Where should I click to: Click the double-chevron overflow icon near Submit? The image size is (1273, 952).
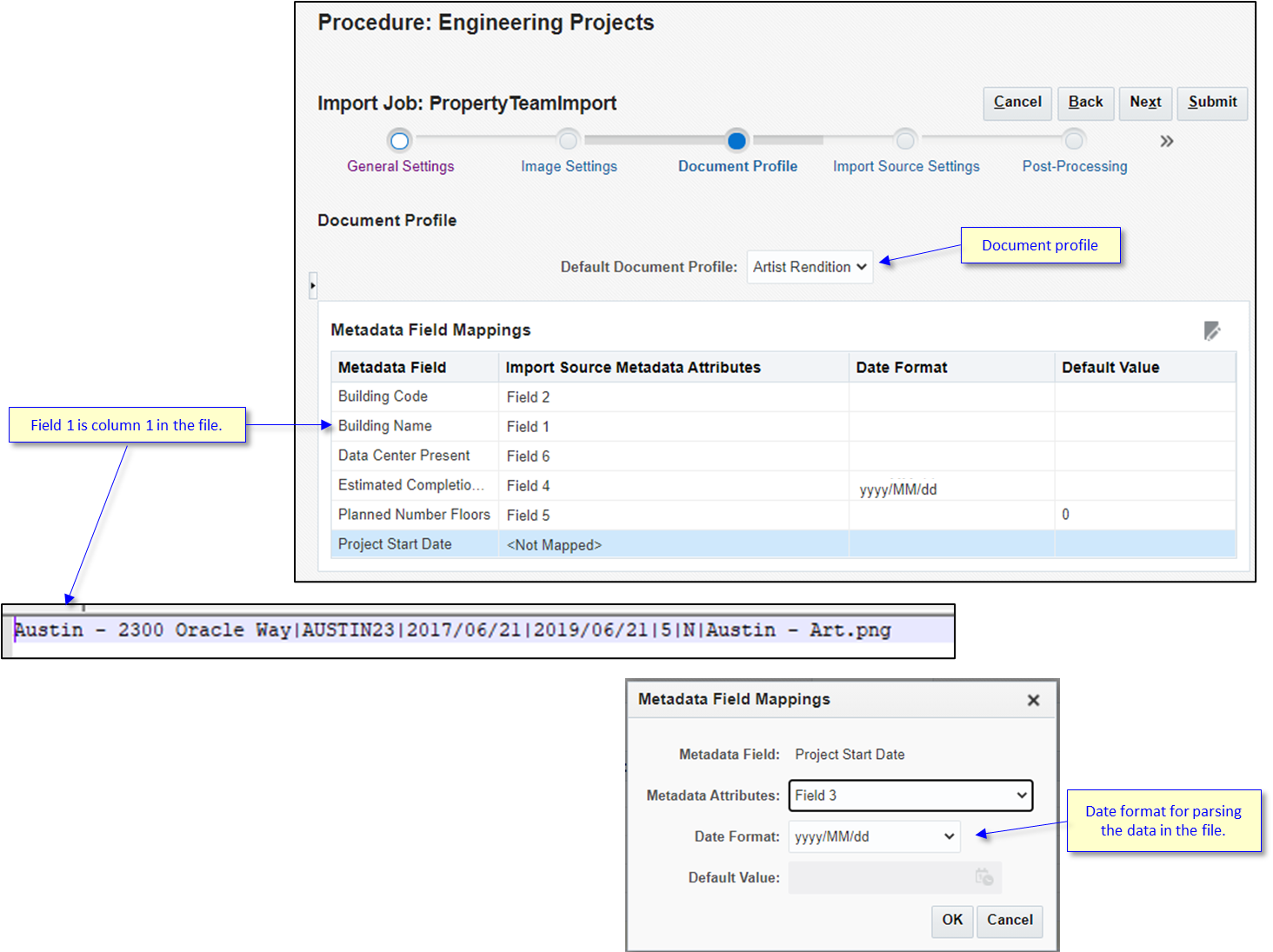(x=1167, y=140)
